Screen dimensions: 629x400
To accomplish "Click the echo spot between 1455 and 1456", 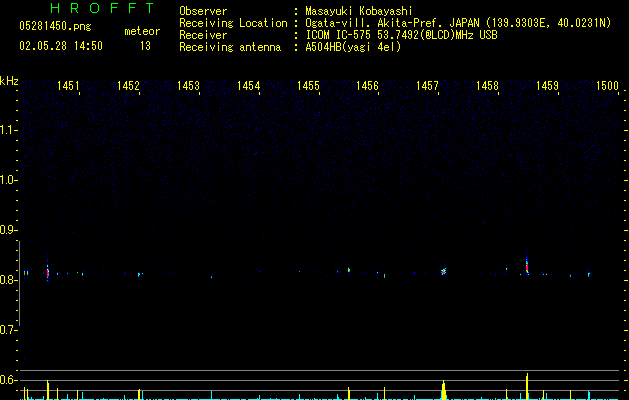I will click(349, 270).
